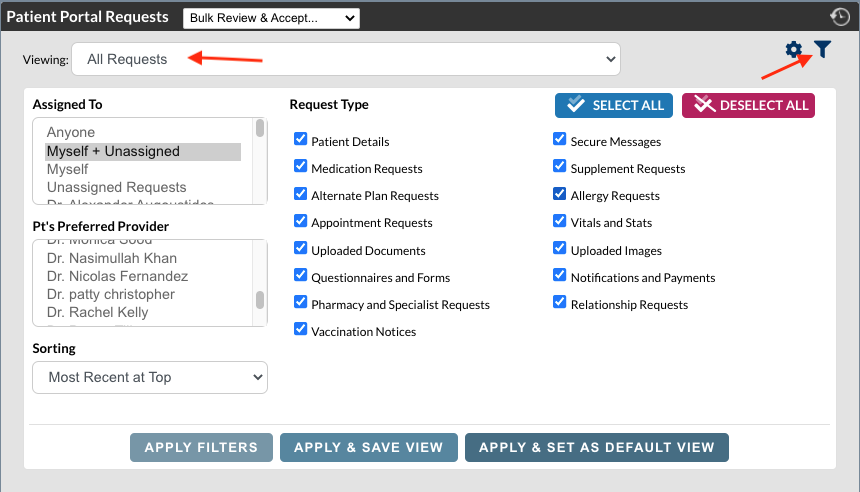Toggle Secure Messages checkbox

pos(559,139)
